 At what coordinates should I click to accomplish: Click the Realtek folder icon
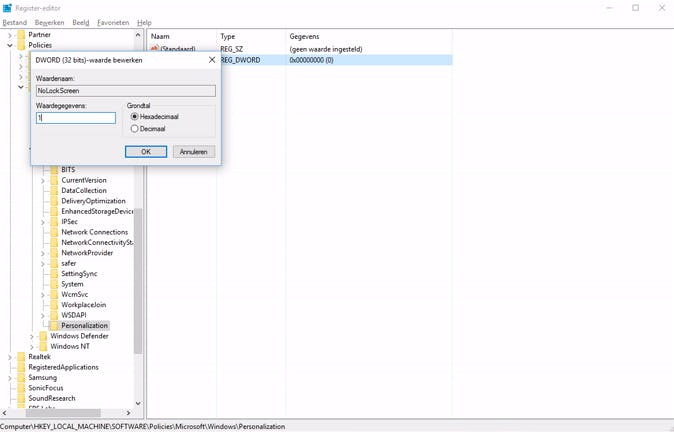[21, 357]
